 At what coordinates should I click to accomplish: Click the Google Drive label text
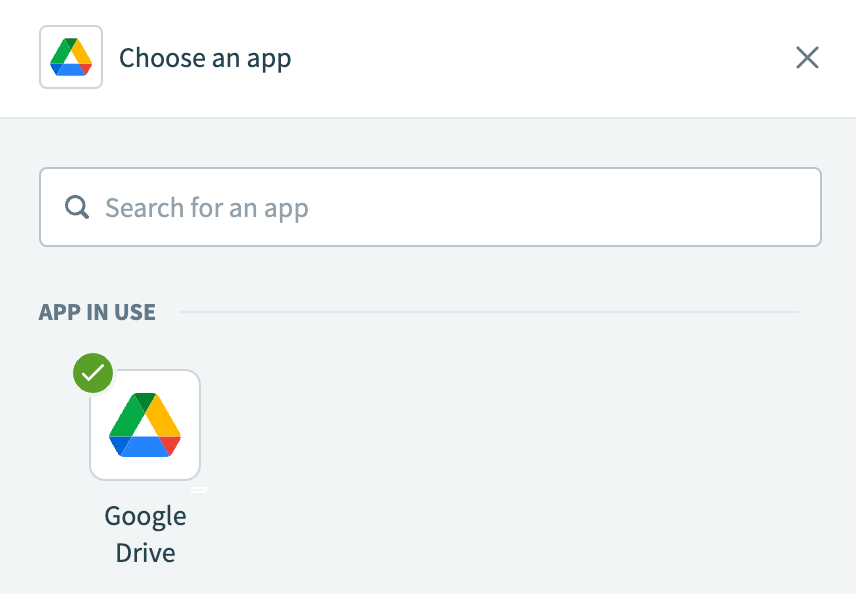tap(144, 533)
